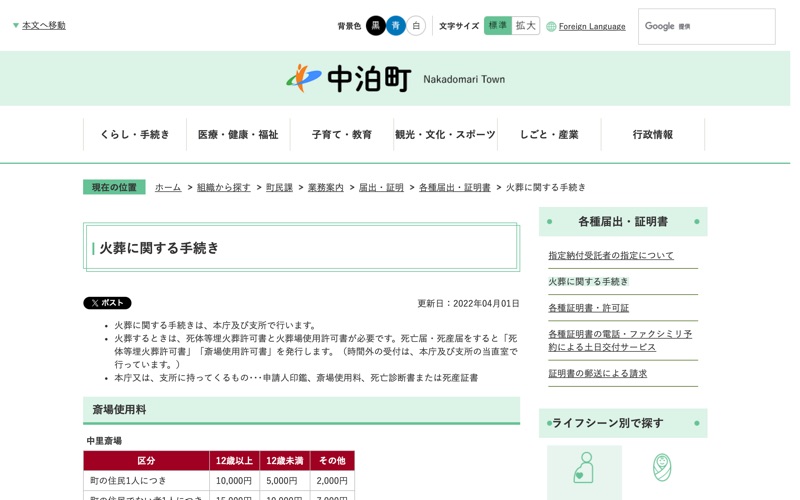Click the 中泊町 site title text
This screenshot has height=500, width=800.
(x=369, y=79)
